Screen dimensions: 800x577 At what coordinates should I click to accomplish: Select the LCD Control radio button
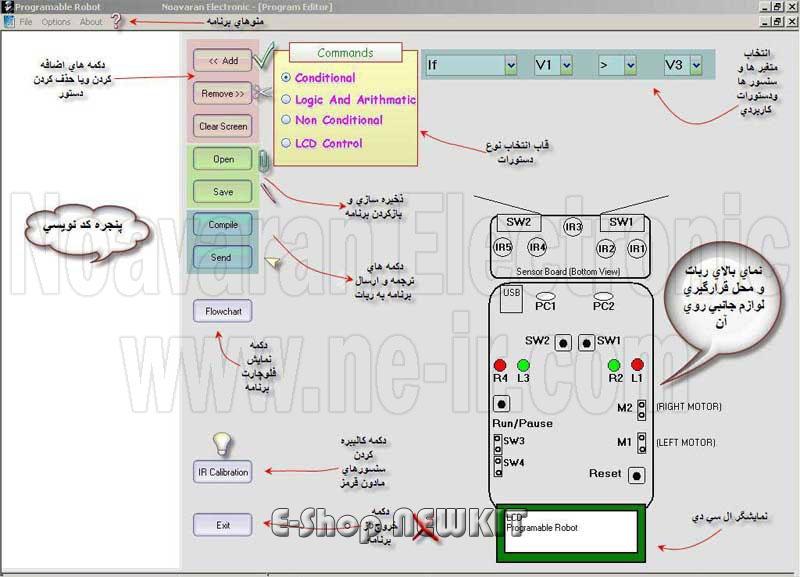point(287,143)
